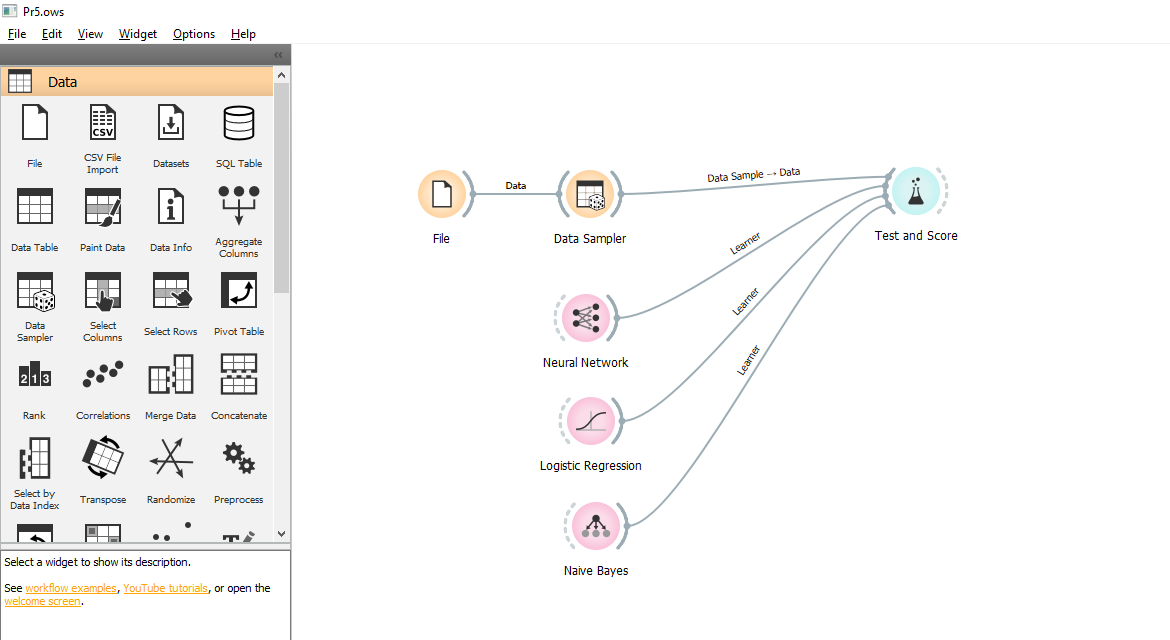This screenshot has width=1170, height=640.
Task: Select the CSV File Import widget
Action: (x=102, y=122)
